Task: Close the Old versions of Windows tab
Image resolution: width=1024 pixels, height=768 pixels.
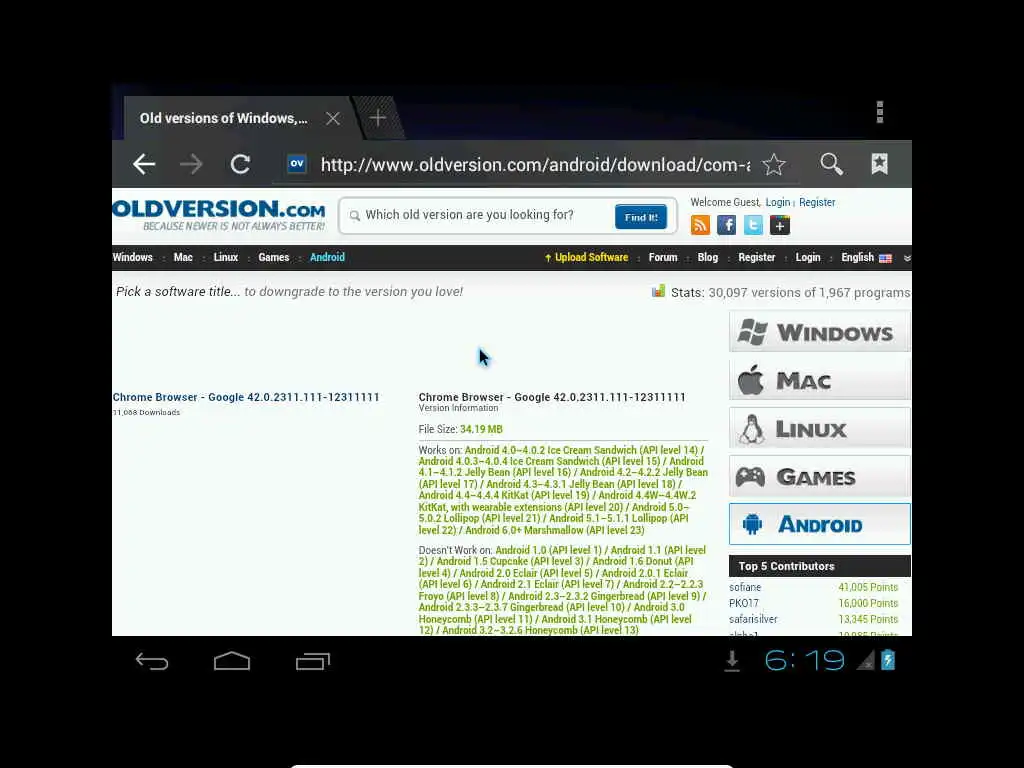Action: pyautogui.click(x=333, y=118)
